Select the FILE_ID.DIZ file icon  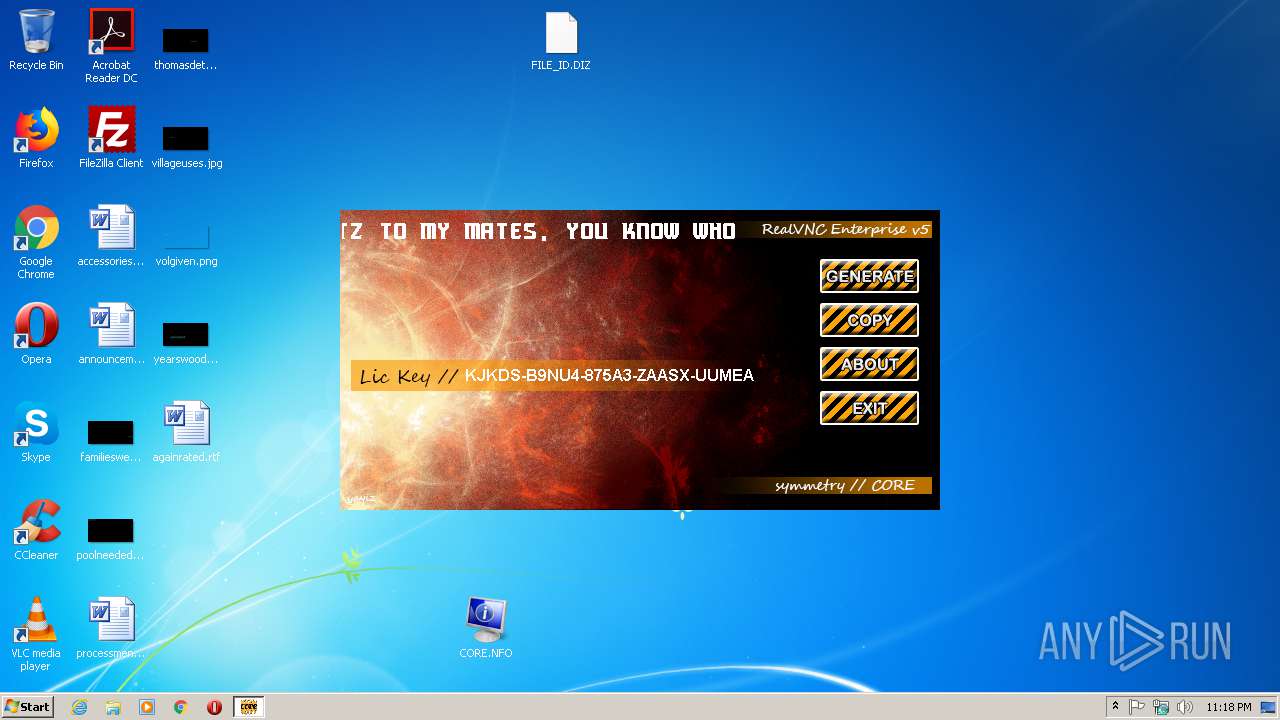(x=561, y=41)
